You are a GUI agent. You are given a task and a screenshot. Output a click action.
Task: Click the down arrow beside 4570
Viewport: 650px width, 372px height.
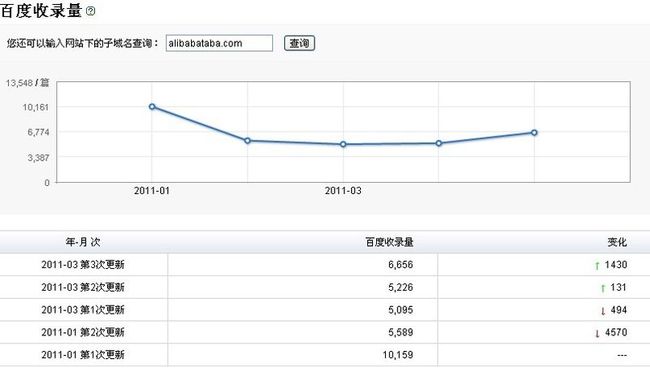597,333
